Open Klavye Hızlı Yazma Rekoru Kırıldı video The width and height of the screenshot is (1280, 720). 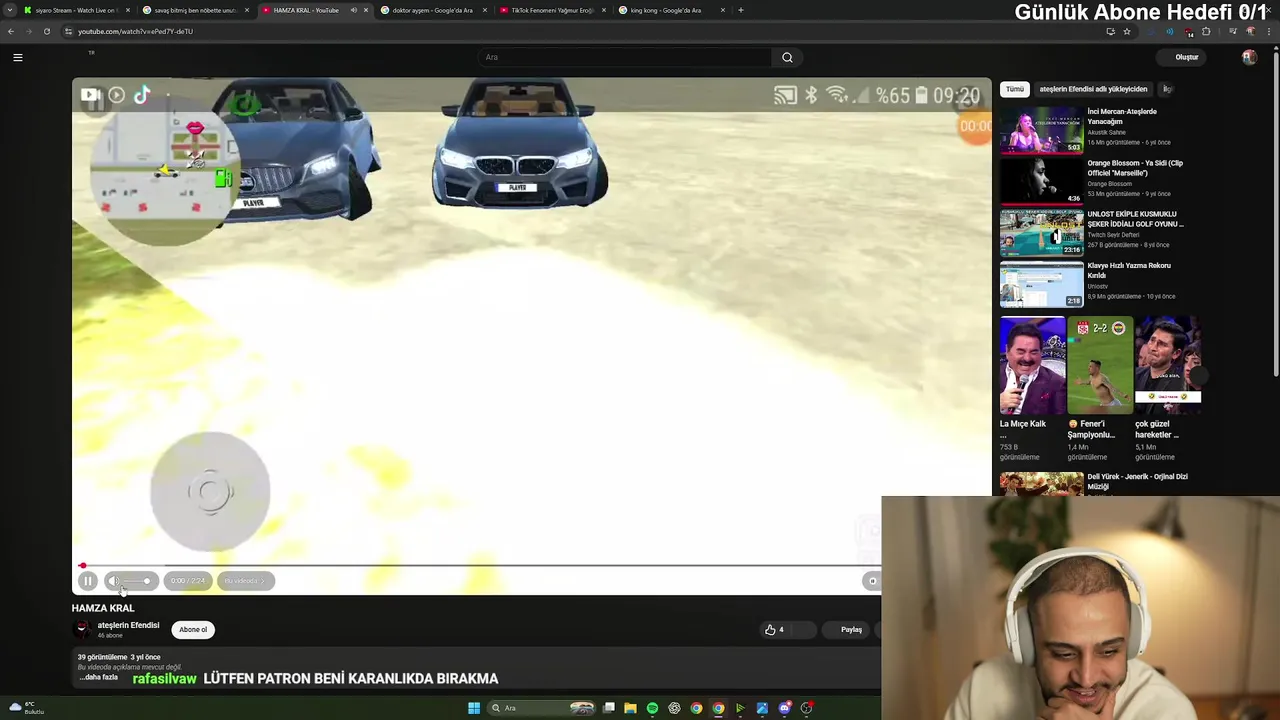[x=1041, y=284]
